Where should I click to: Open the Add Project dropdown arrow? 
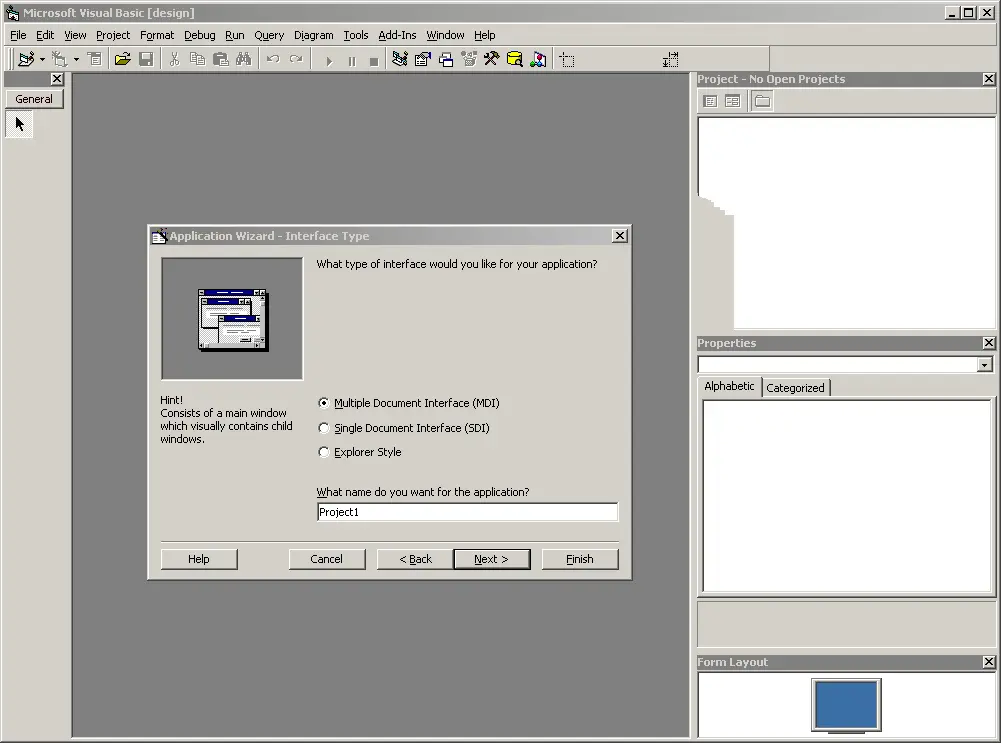pos(42,60)
